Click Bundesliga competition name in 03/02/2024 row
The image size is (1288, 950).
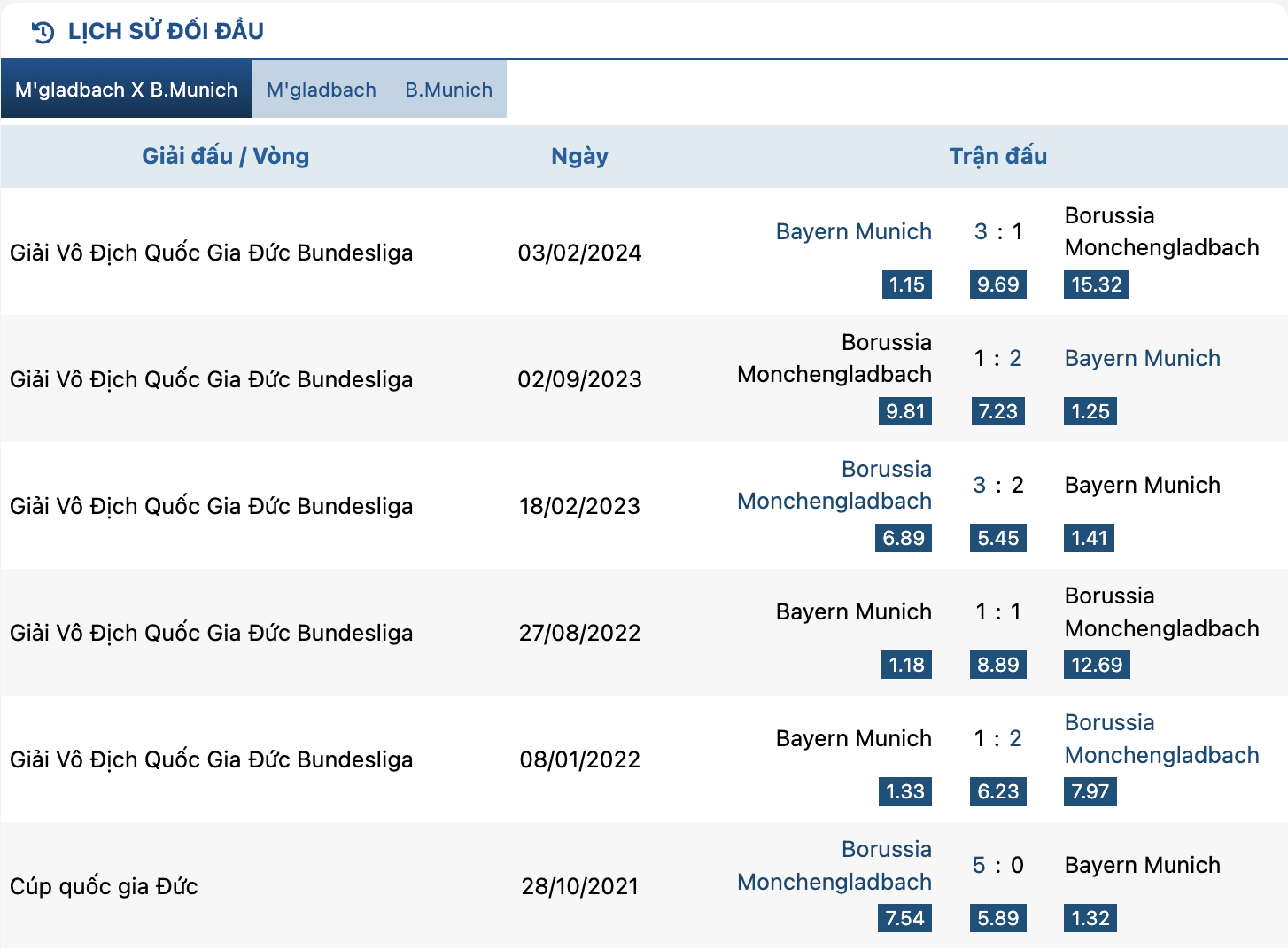[x=211, y=253]
